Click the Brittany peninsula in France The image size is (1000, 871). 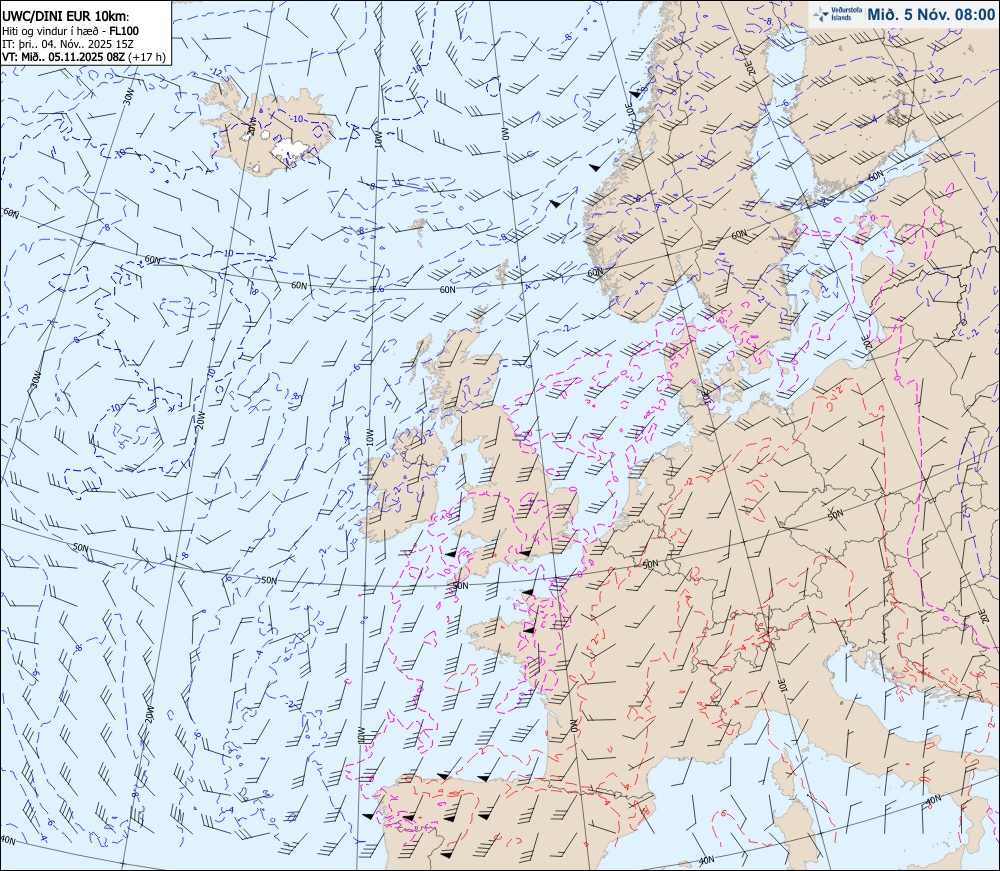click(504, 631)
